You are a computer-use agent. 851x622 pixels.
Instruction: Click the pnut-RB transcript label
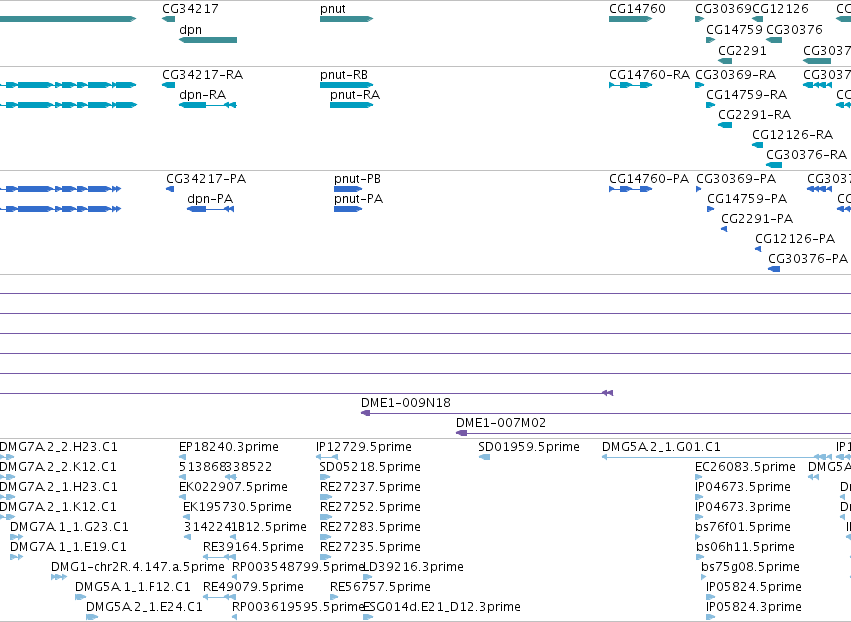[344, 75]
